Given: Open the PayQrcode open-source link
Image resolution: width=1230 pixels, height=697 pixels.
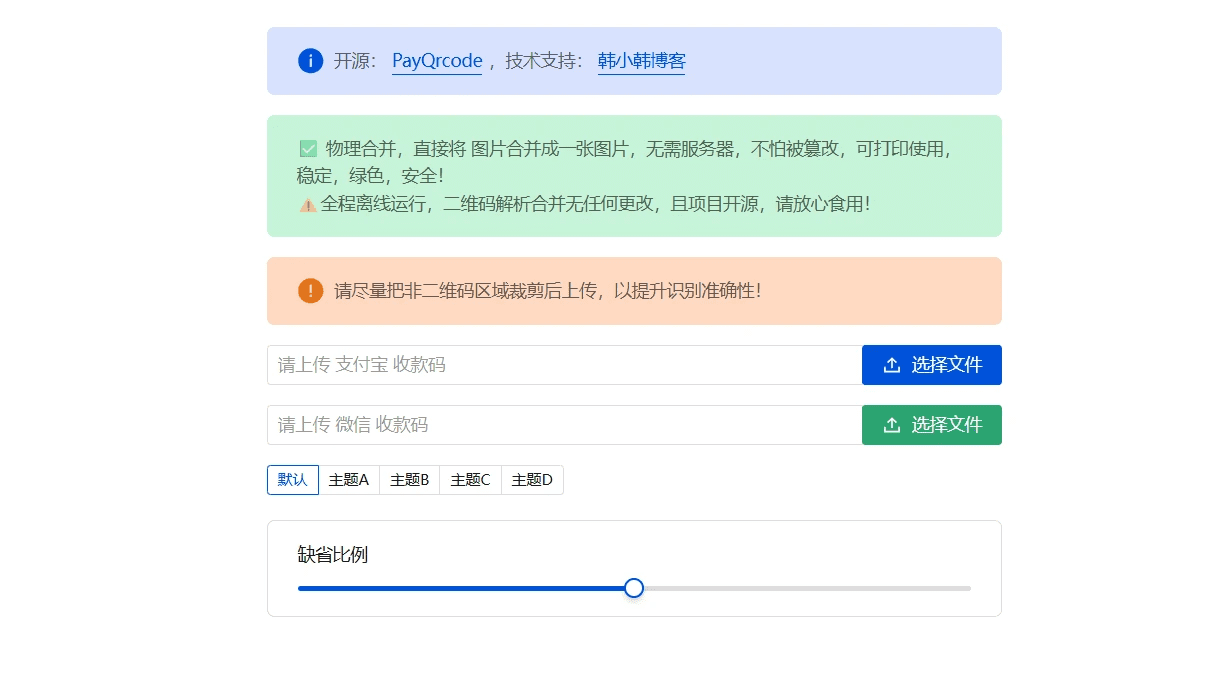Looking at the screenshot, I should click(437, 61).
